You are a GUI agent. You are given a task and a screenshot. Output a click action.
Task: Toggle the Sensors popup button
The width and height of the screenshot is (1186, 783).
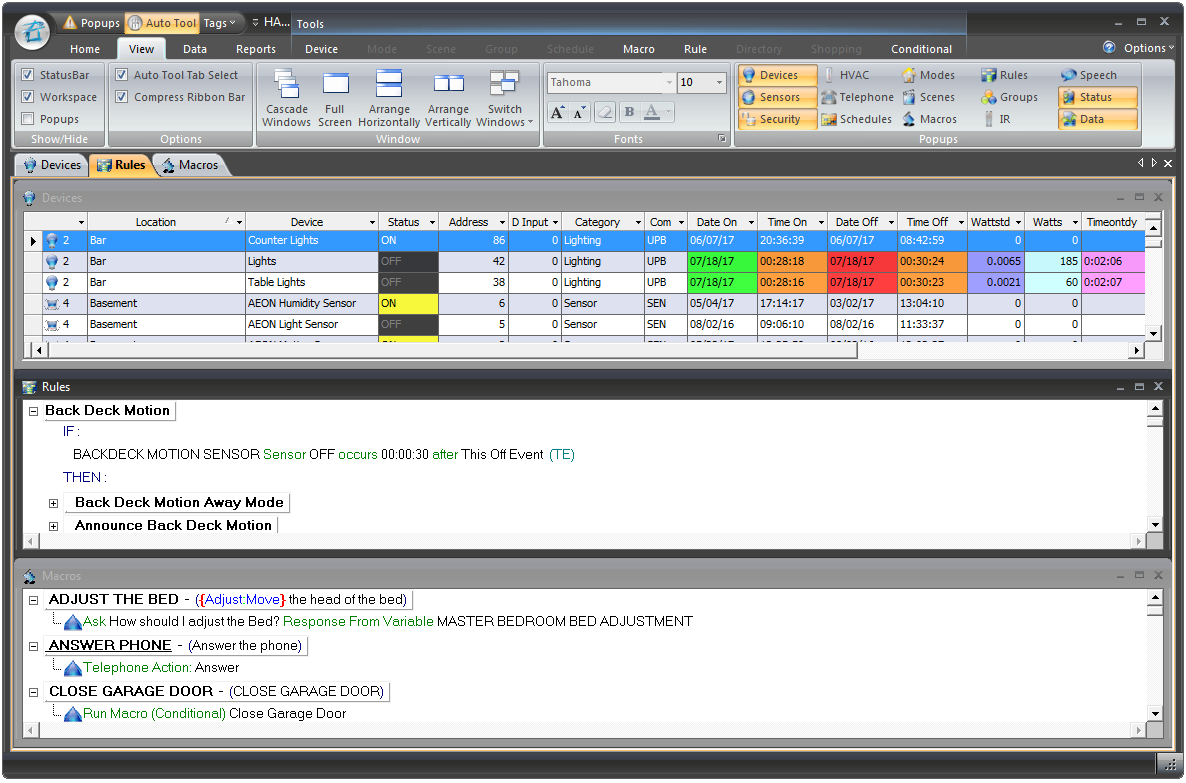778,97
